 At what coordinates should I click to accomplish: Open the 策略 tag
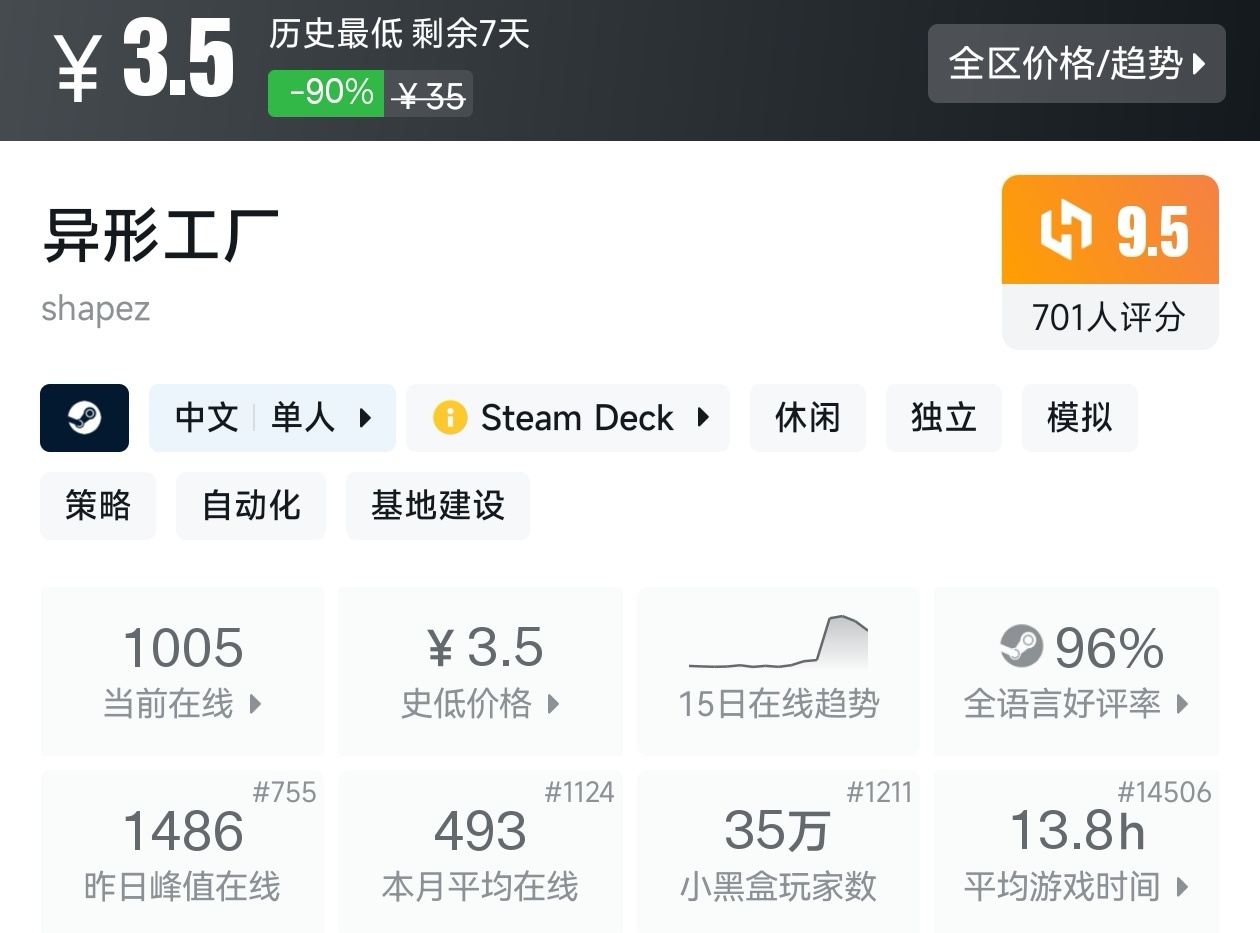[98, 506]
